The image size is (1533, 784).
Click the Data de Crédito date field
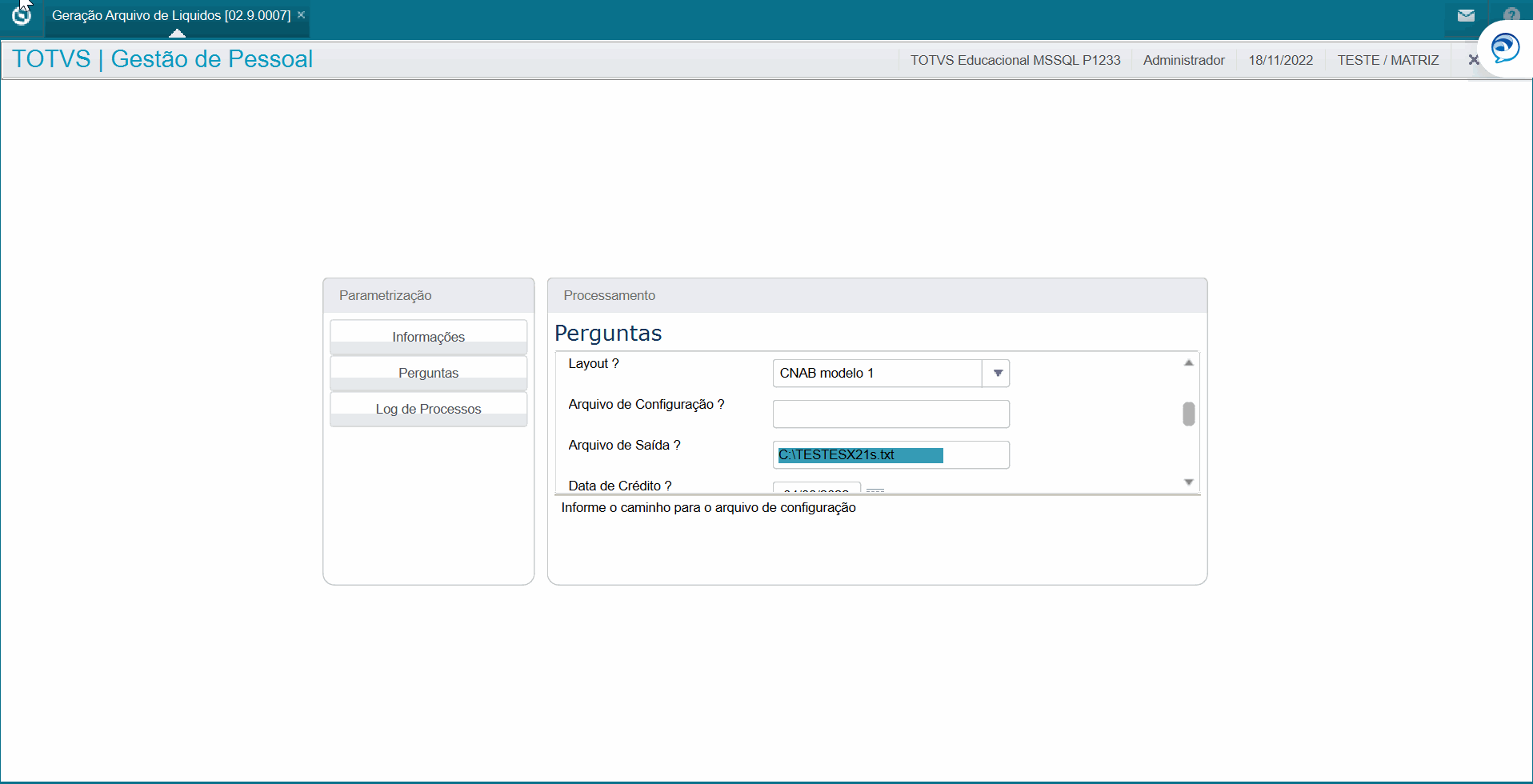click(x=816, y=487)
